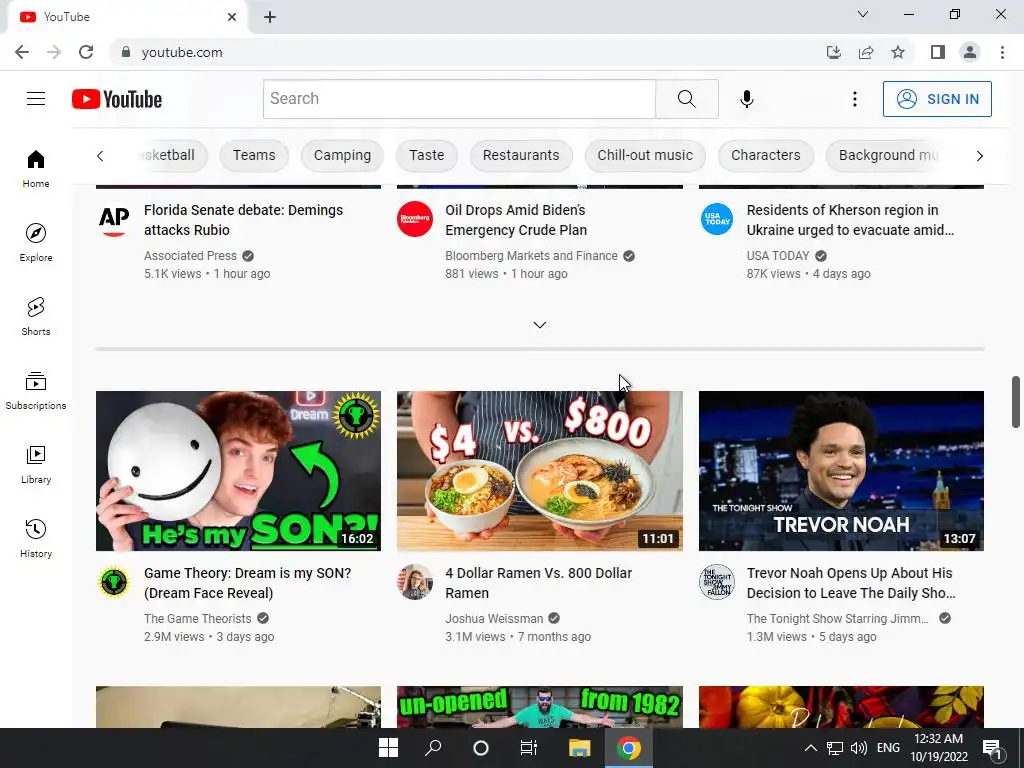Screen dimensions: 1024x768
Task: Open Explore in sidebar
Action: pyautogui.click(x=36, y=242)
